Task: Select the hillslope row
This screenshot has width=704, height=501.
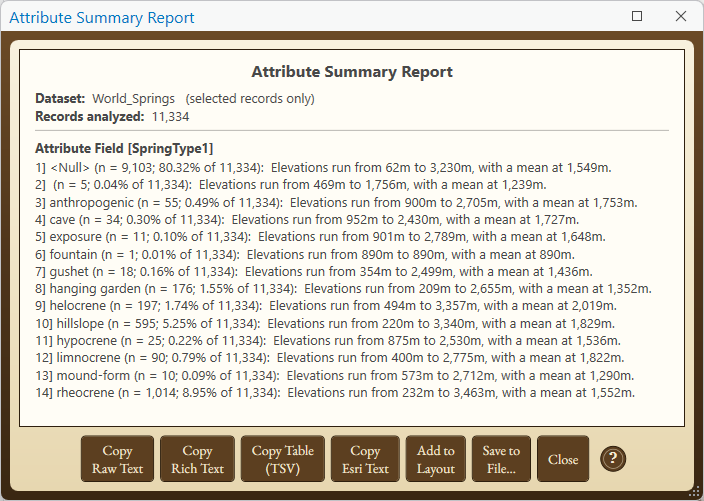Action: click(326, 324)
